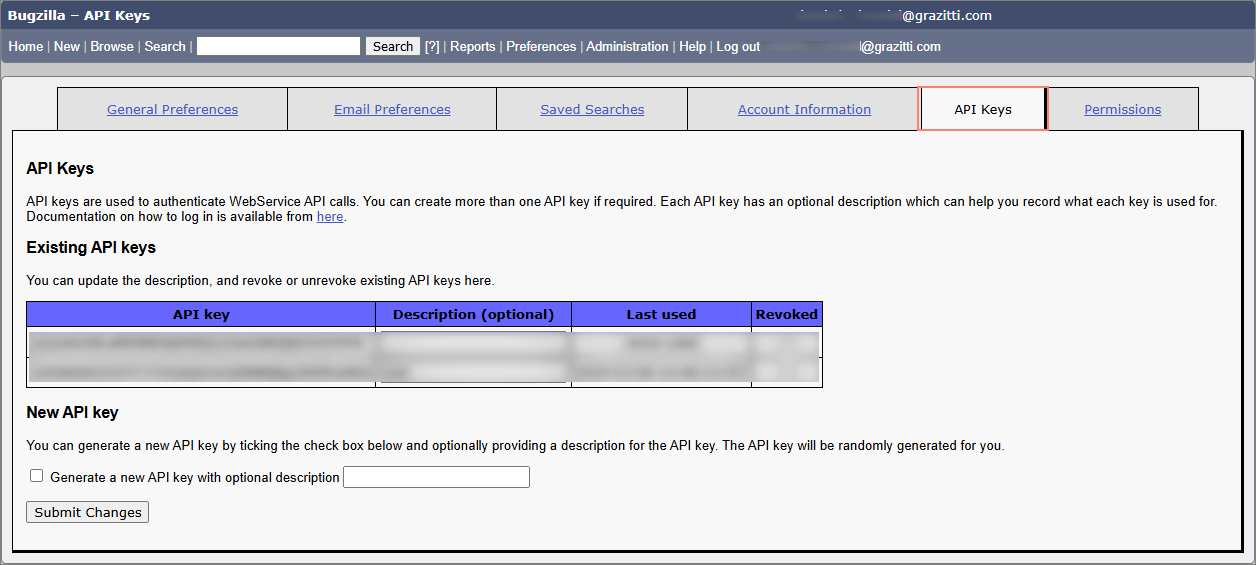Tick the Generate a new API key checkbox
The width and height of the screenshot is (1256, 565).
pyautogui.click(x=37, y=477)
